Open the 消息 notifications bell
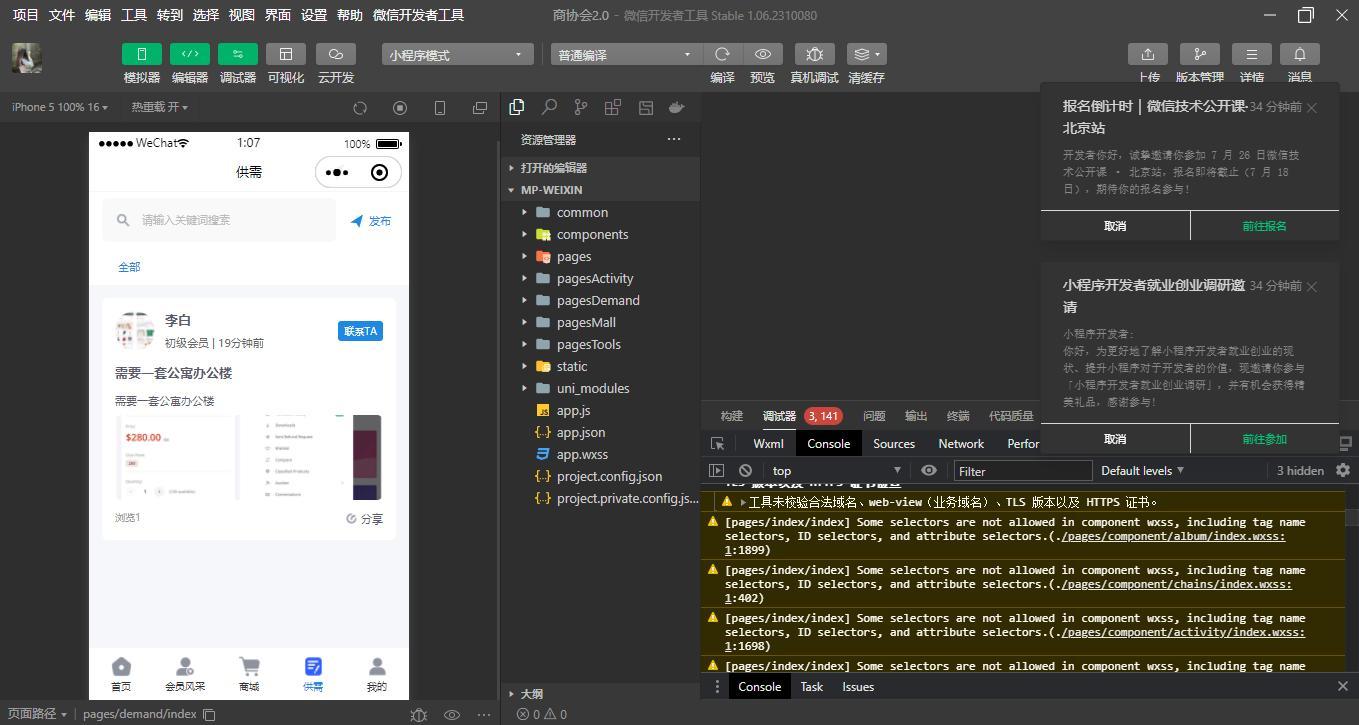 pos(1300,54)
